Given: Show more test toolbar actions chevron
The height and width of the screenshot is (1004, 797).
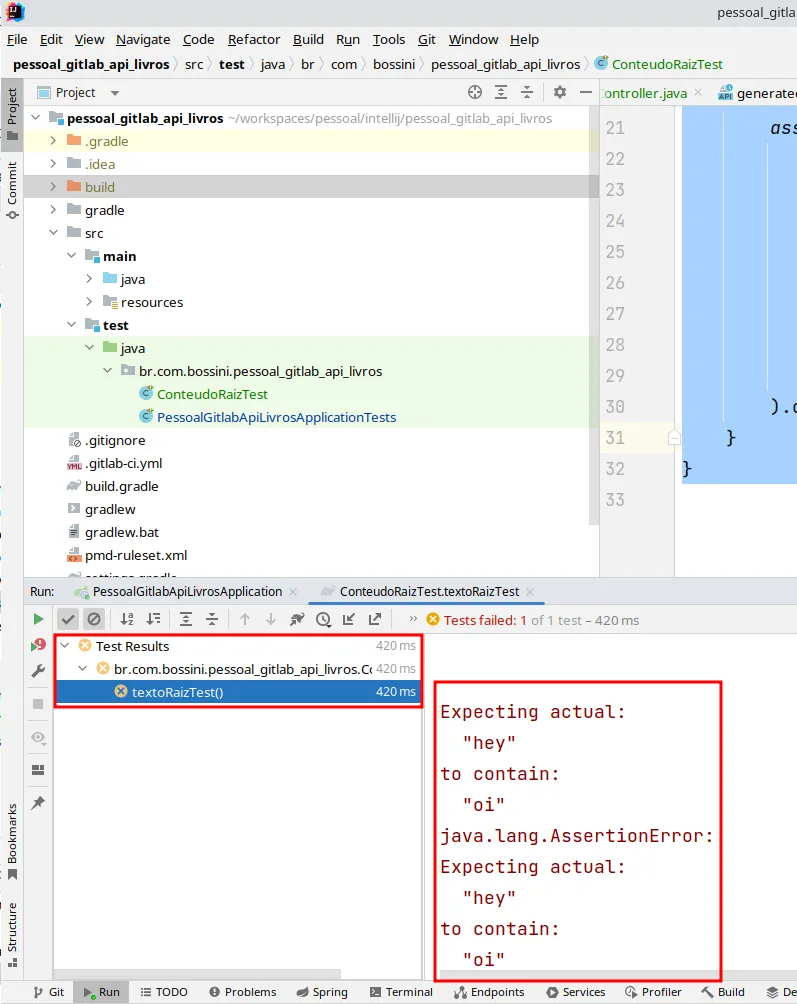Looking at the screenshot, I should 413,619.
